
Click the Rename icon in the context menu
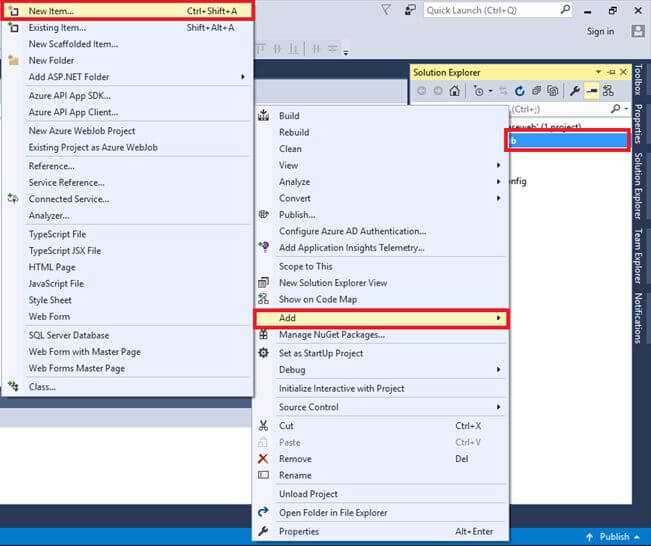pos(264,475)
